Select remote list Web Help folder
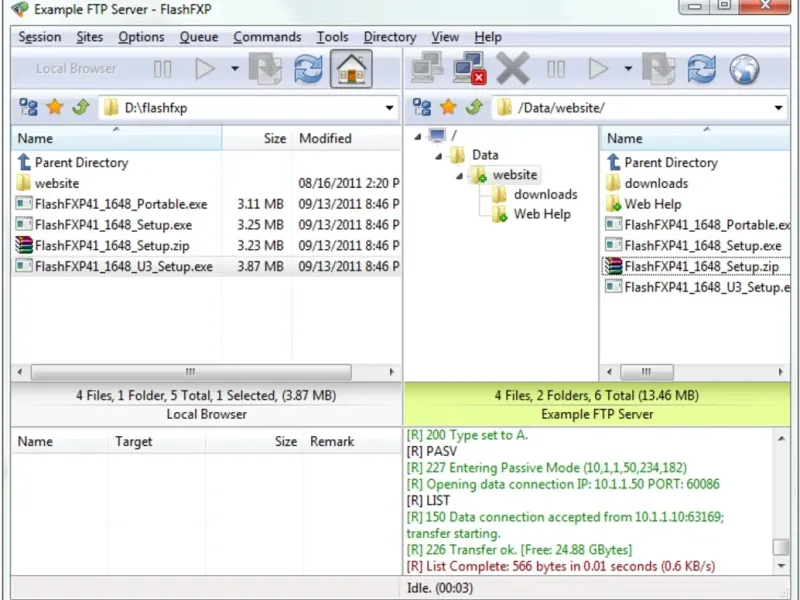 click(x=653, y=204)
